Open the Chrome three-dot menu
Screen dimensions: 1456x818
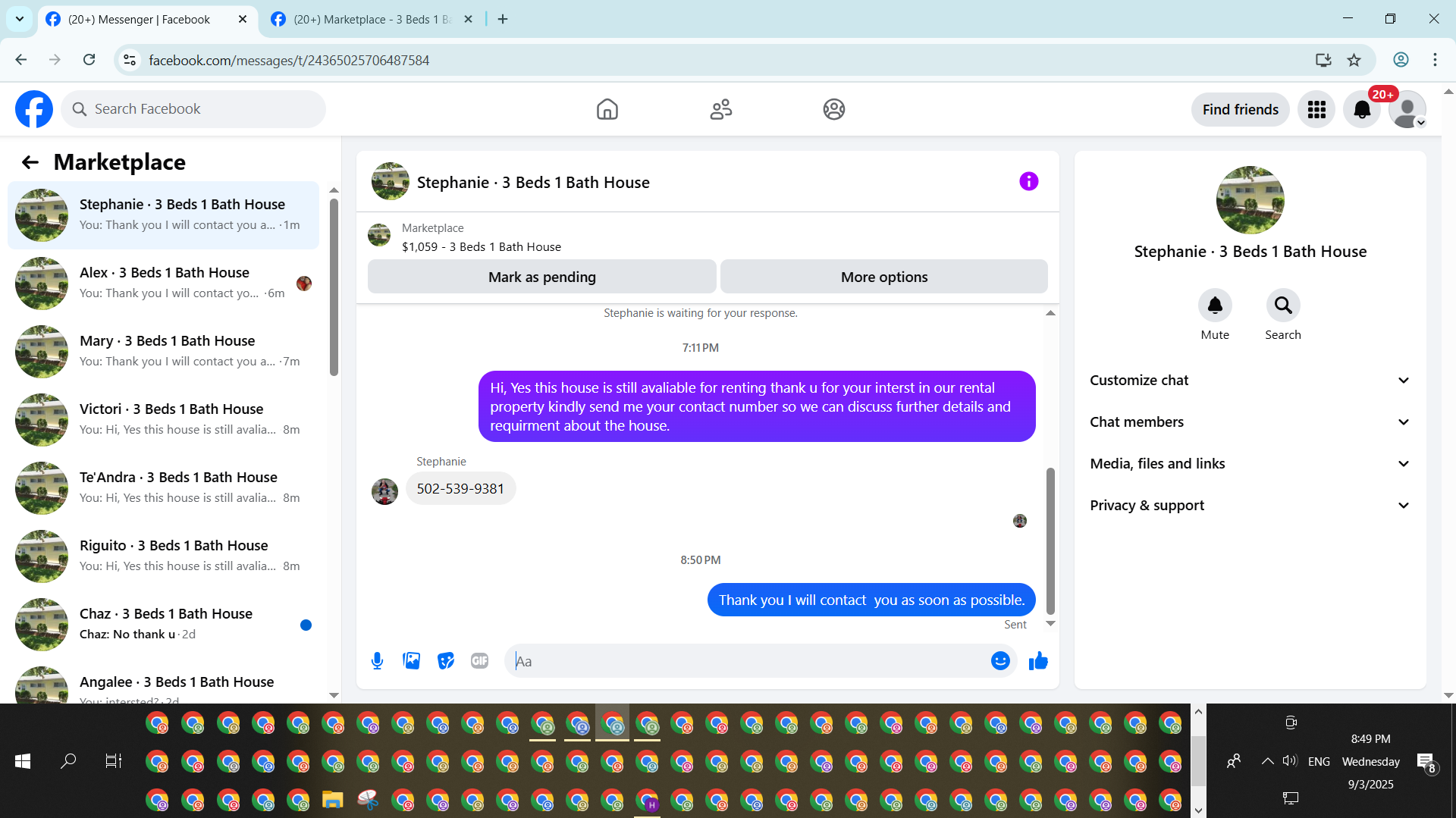[1435, 60]
